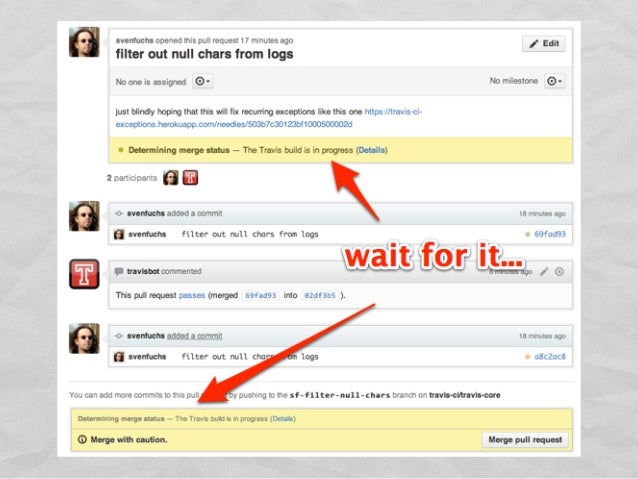Click the info icon beside Merge with caution
This screenshot has height=479, width=638.
click(82, 440)
